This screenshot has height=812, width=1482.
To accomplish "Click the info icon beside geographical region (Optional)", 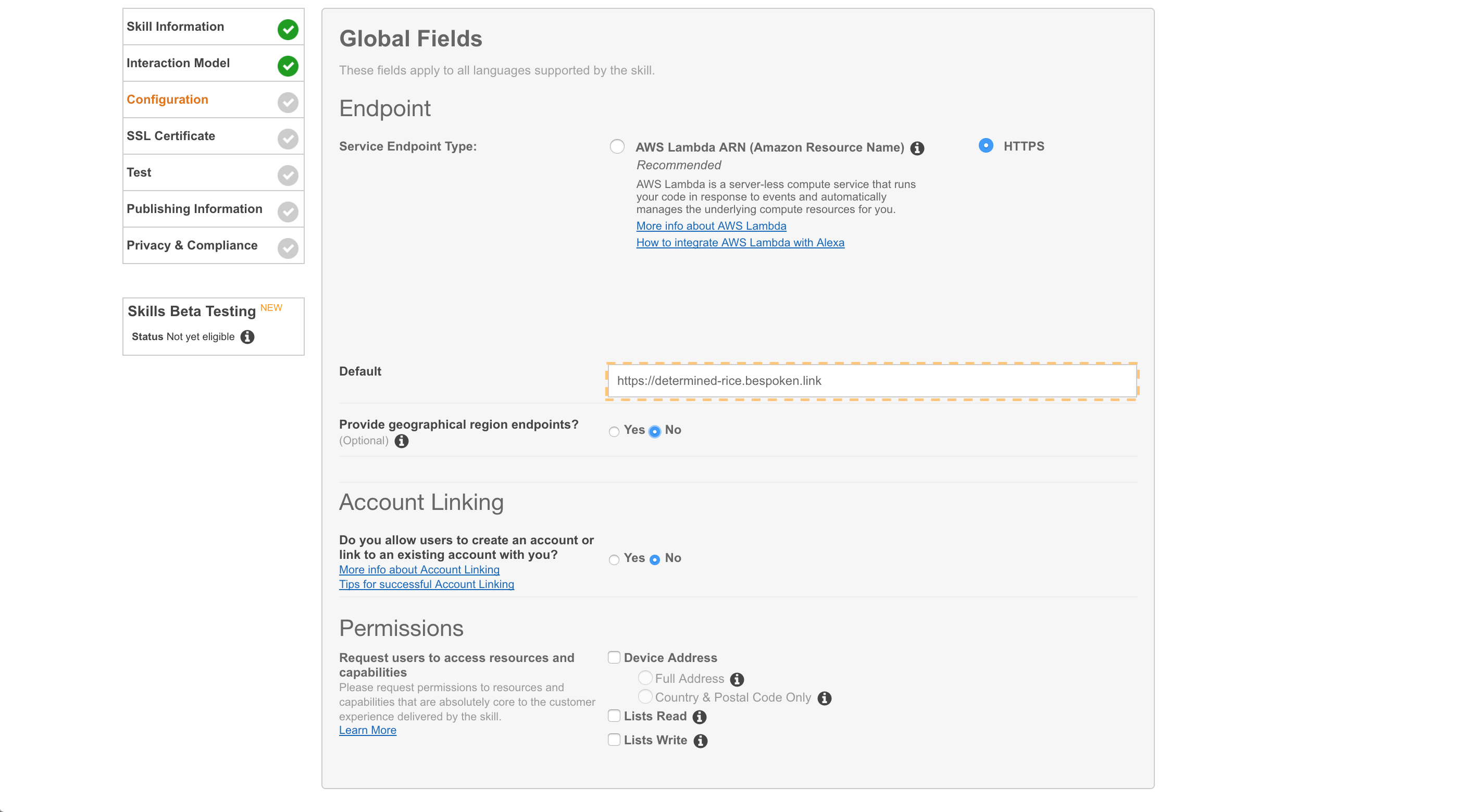I will pos(402,441).
